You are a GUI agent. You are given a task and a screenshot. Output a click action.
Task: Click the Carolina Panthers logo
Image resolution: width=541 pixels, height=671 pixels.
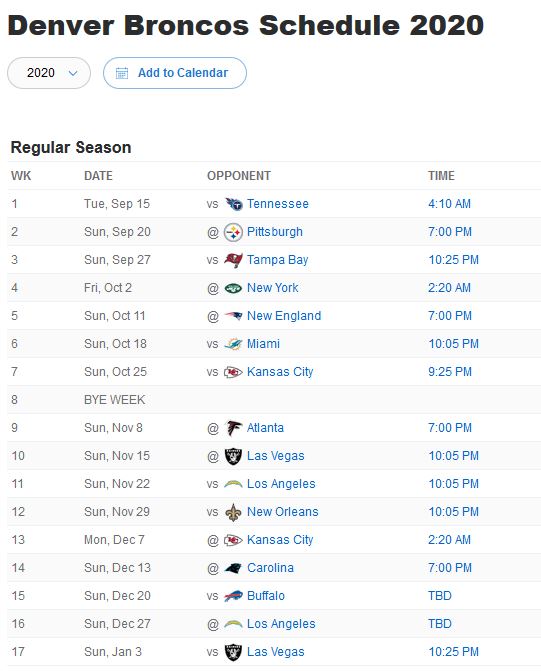[x=233, y=568]
